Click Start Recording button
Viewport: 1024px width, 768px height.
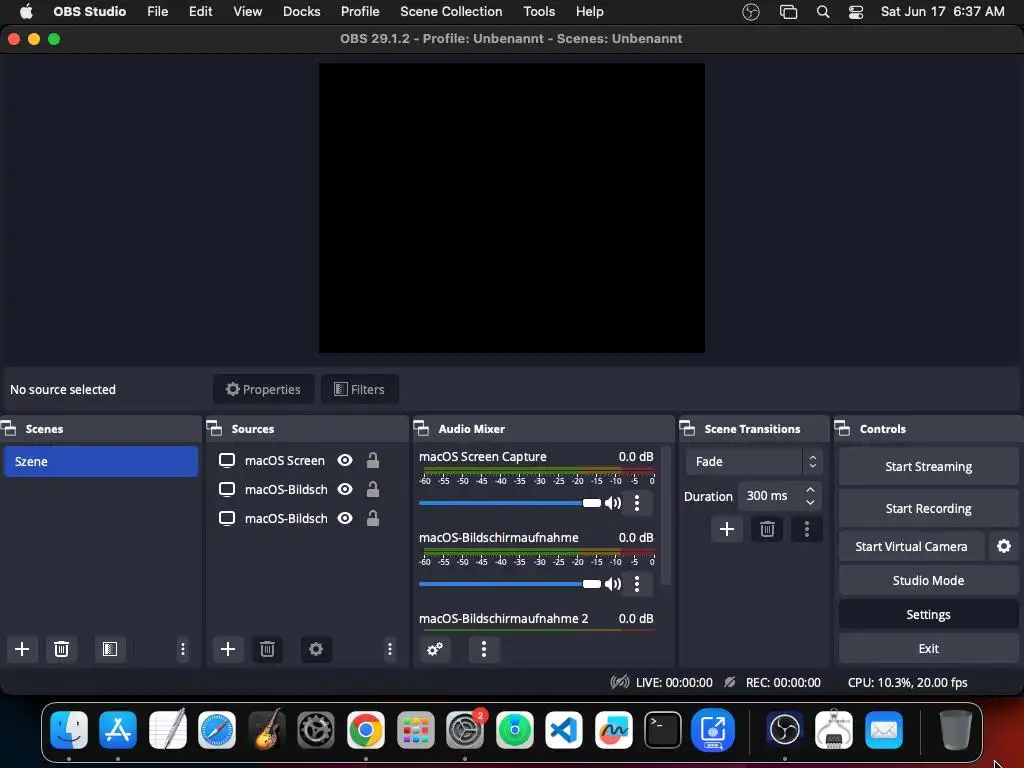(x=928, y=508)
